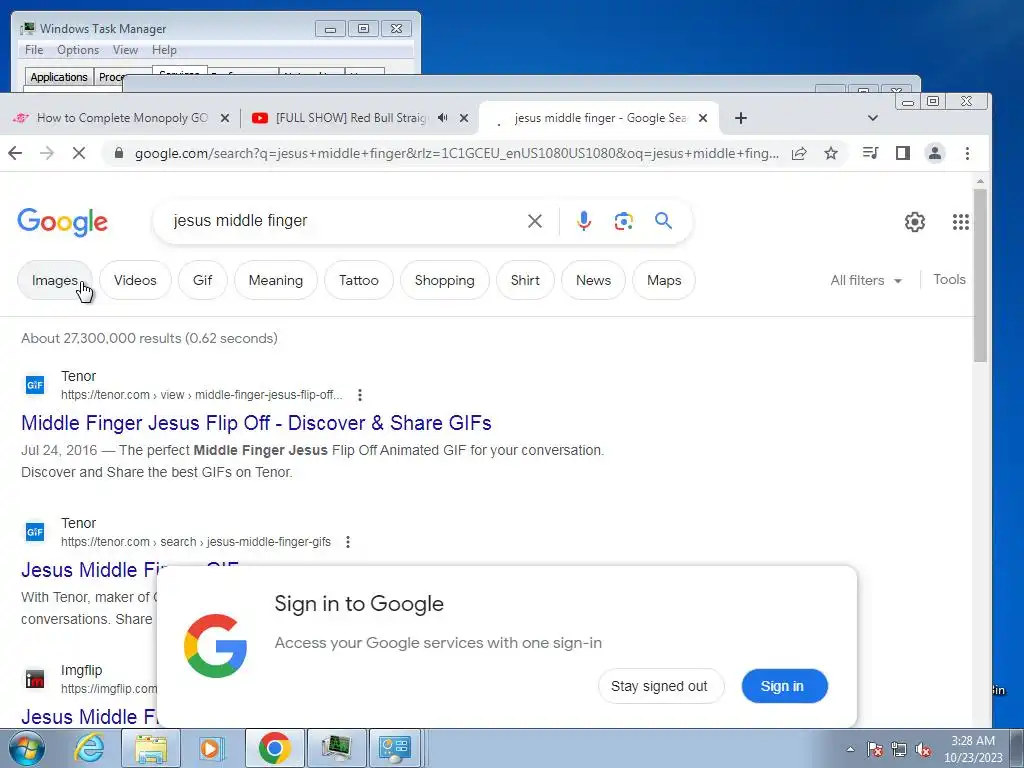The height and width of the screenshot is (768, 1024).
Task: Open options for second Tenor result
Action: (x=348, y=542)
